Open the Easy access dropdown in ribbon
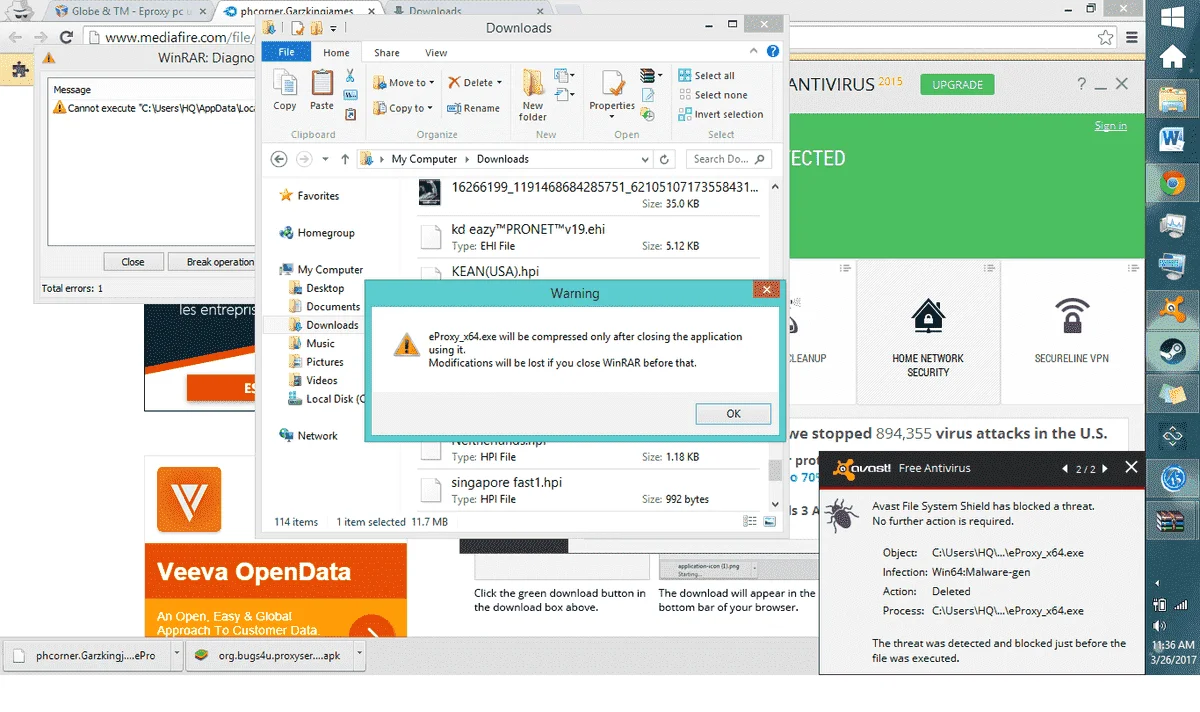 pos(565,95)
